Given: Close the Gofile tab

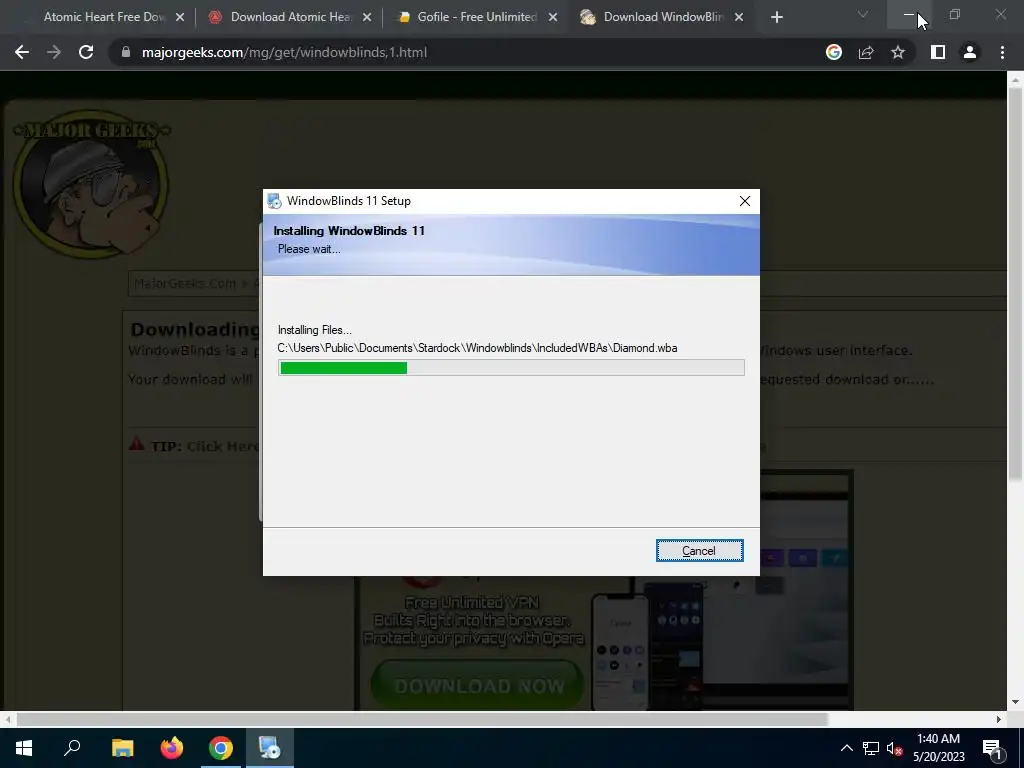Looking at the screenshot, I should click(553, 18).
